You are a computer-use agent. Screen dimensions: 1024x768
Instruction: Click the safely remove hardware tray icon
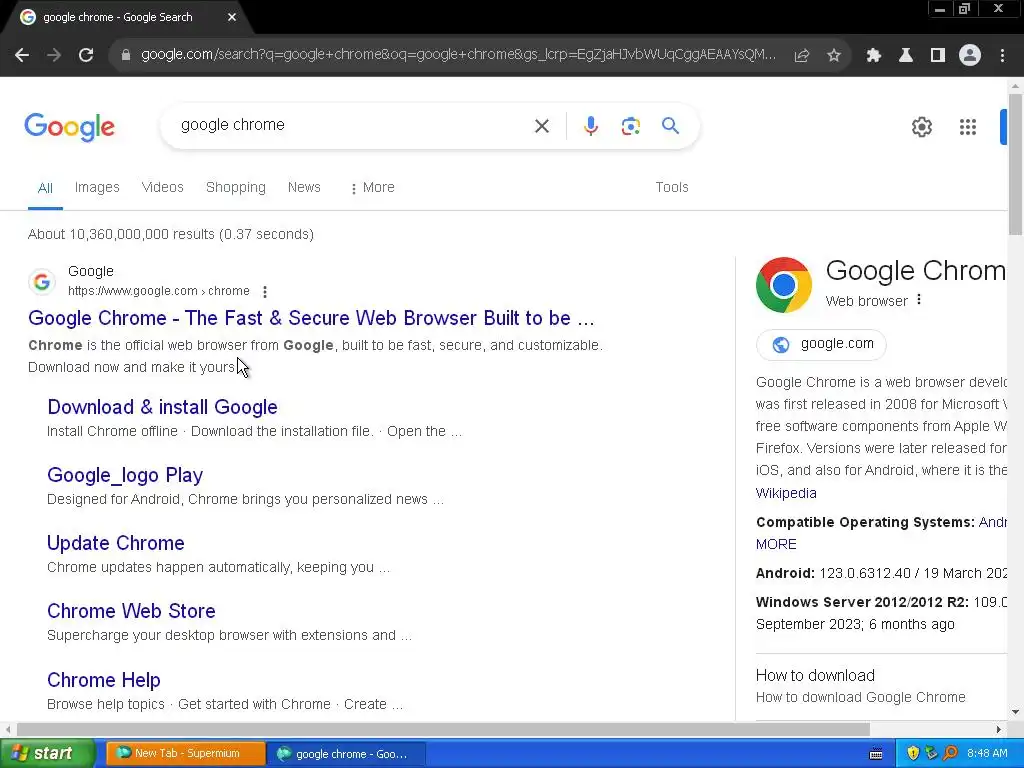click(x=931, y=754)
